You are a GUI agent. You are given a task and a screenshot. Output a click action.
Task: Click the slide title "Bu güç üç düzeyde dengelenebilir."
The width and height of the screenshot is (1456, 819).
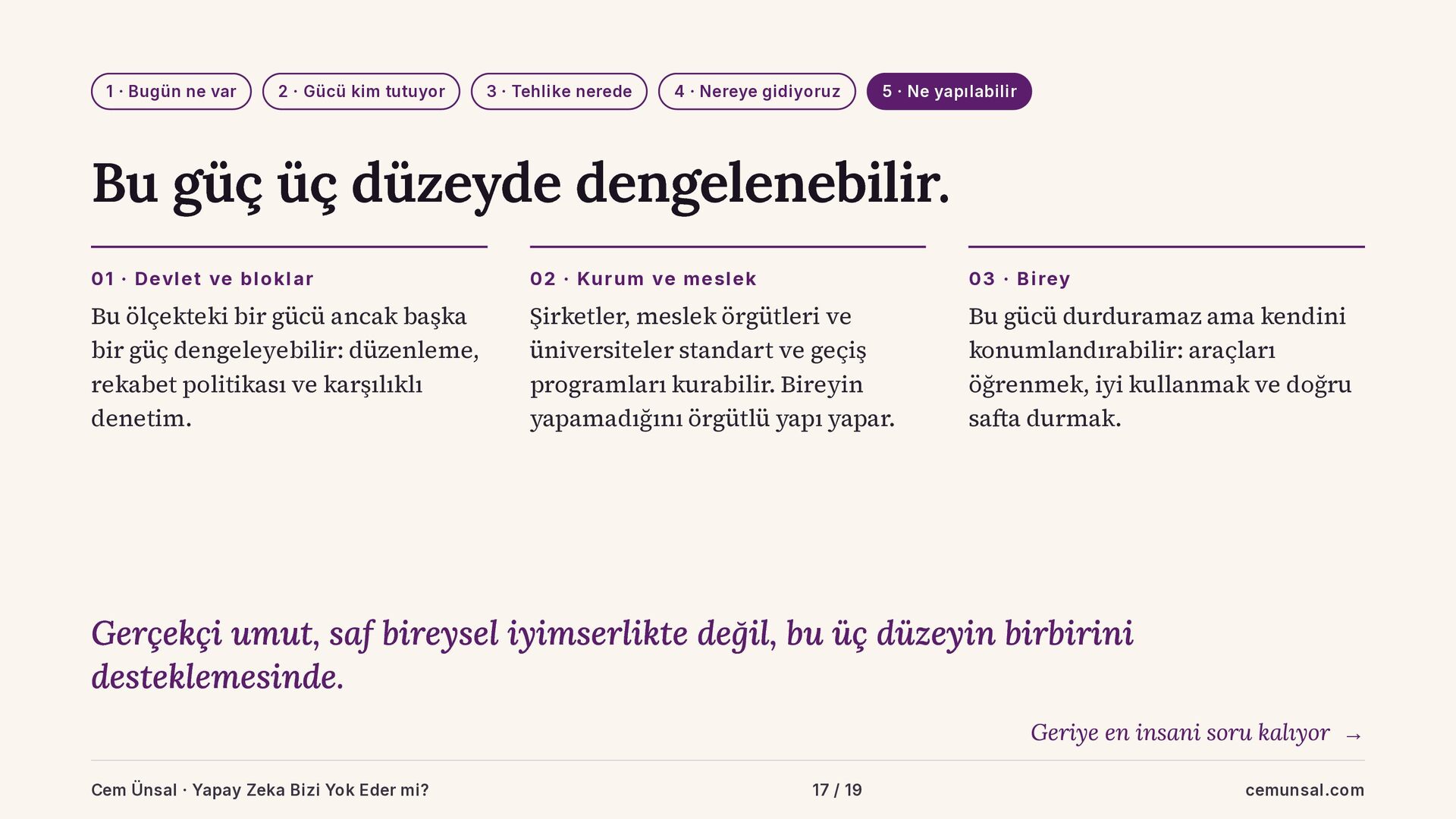[x=520, y=184]
